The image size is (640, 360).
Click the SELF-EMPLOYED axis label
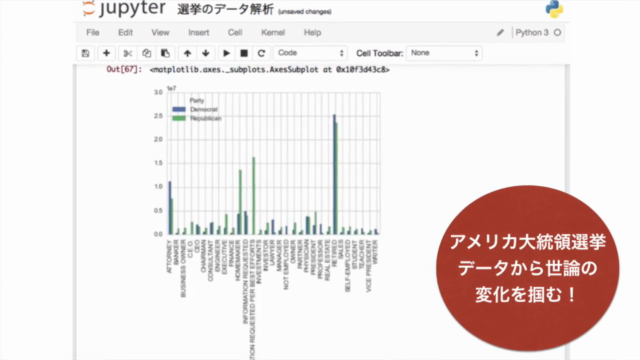[348, 265]
